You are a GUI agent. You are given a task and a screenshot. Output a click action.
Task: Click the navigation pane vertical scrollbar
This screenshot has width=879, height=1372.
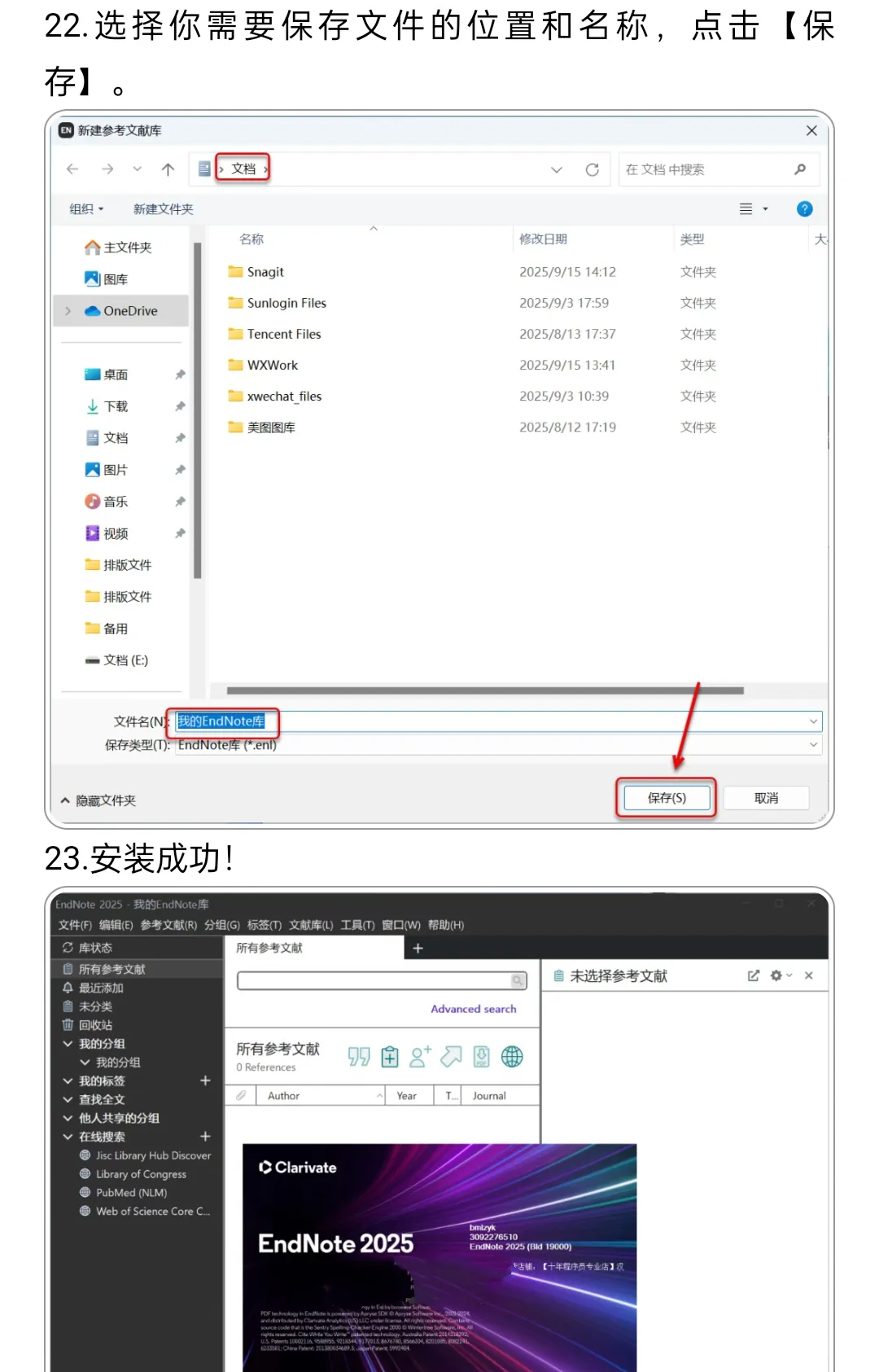(x=197, y=411)
